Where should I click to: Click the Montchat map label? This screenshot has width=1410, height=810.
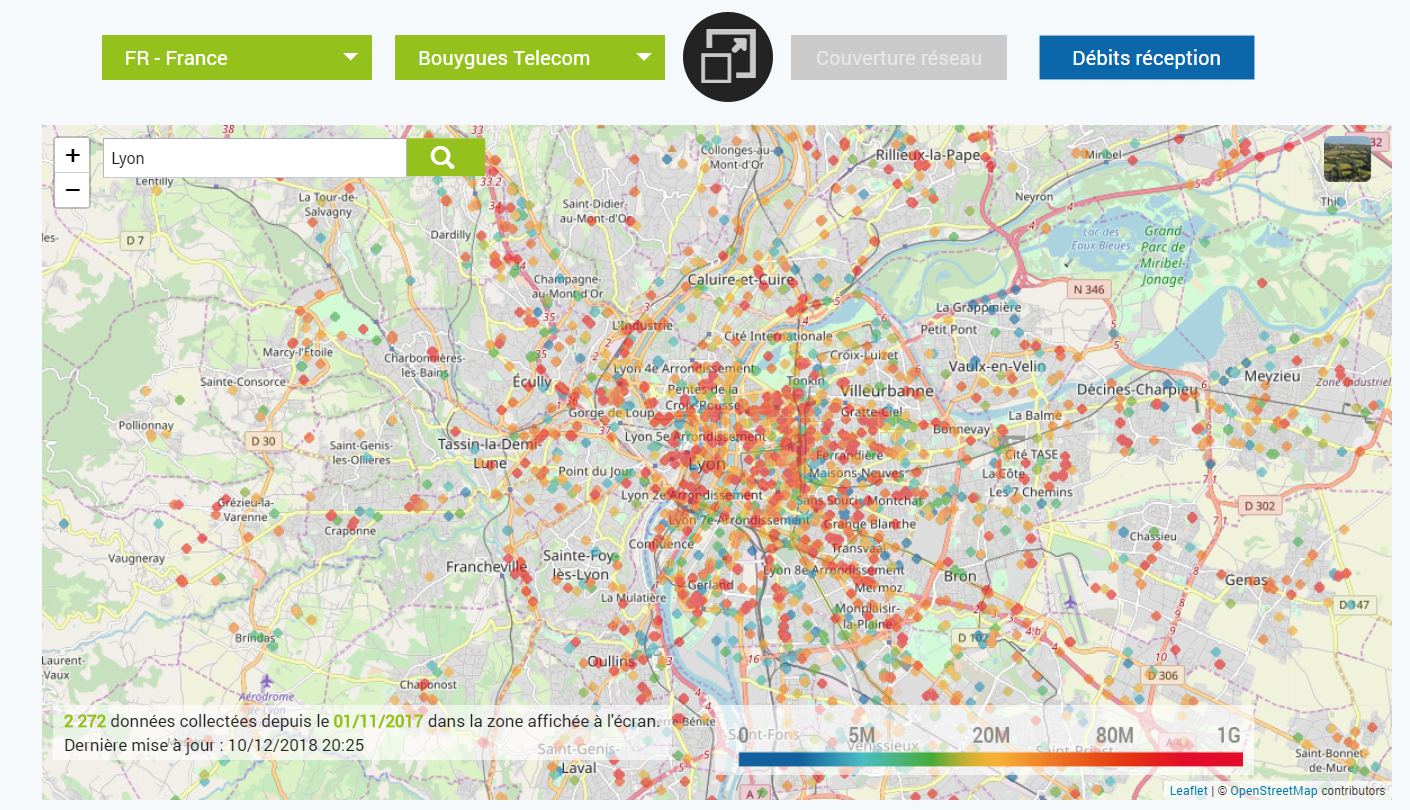[x=895, y=500]
